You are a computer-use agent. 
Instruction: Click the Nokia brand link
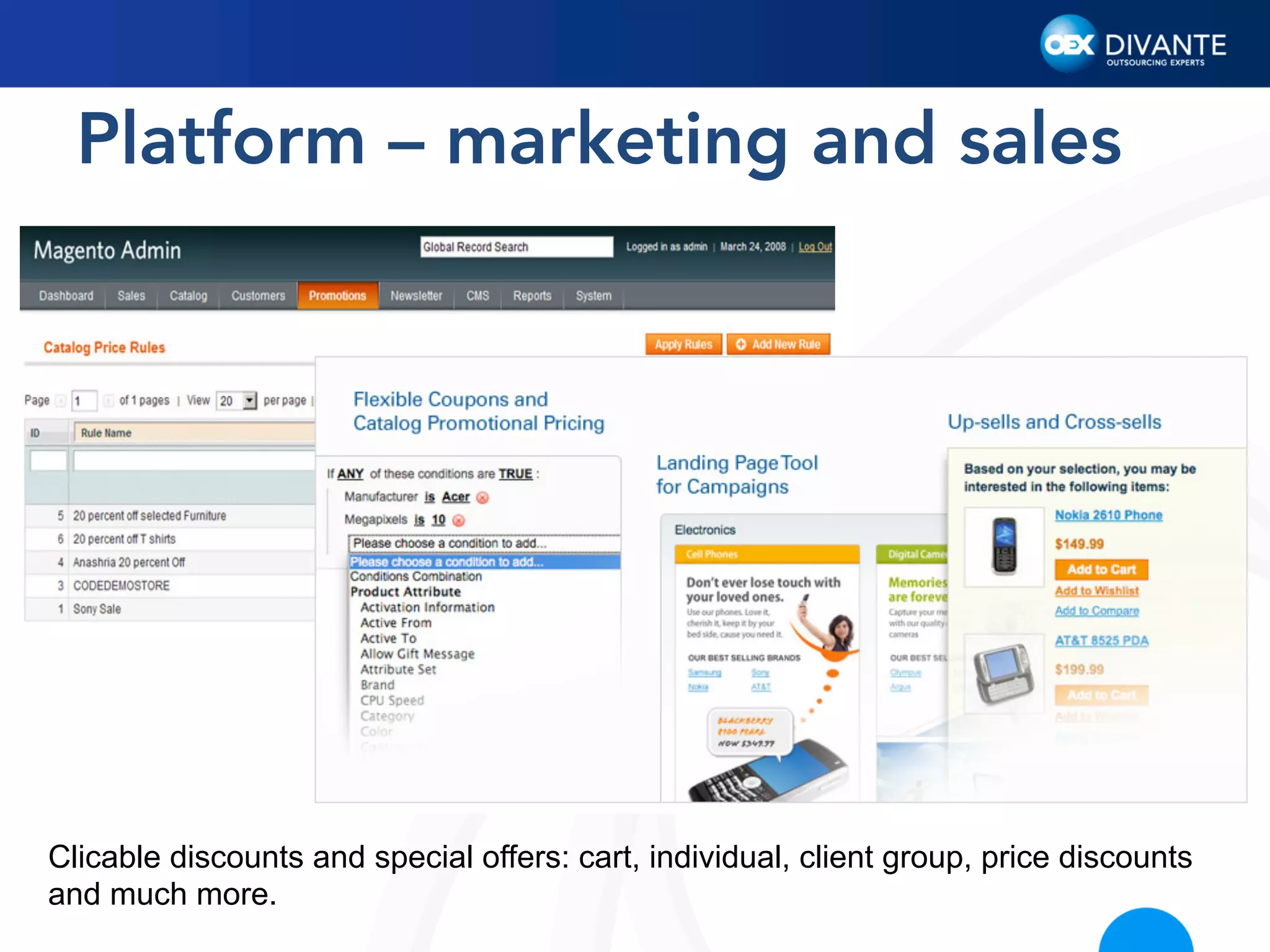(698, 687)
